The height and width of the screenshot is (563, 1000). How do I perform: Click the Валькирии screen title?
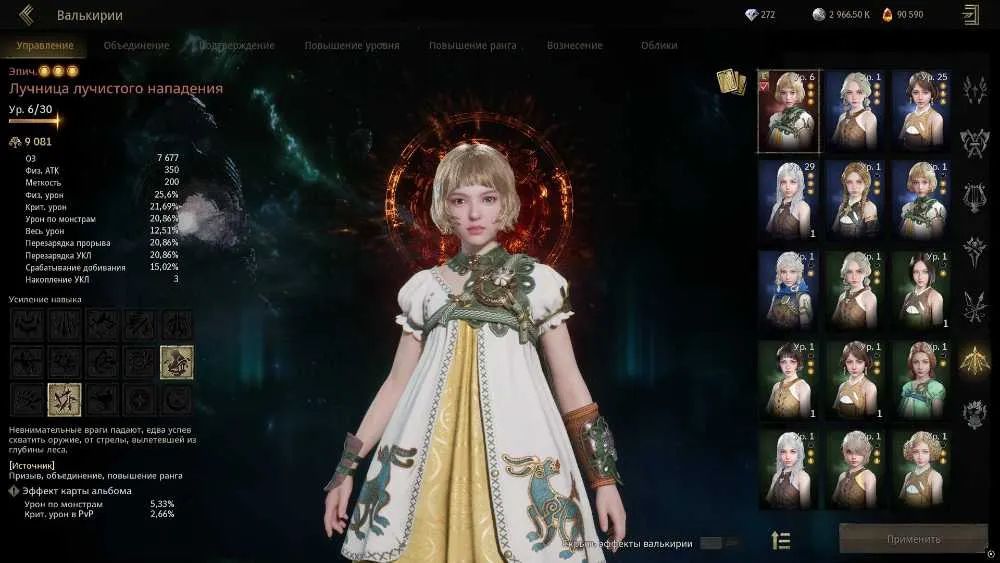tap(89, 15)
